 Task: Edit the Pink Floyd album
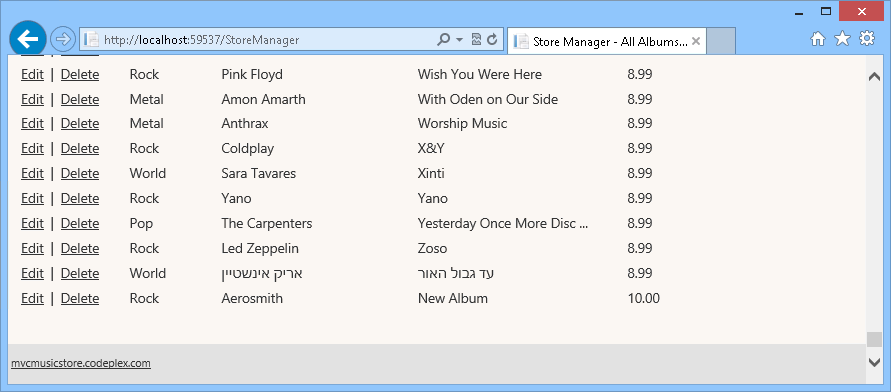pyautogui.click(x=32, y=74)
